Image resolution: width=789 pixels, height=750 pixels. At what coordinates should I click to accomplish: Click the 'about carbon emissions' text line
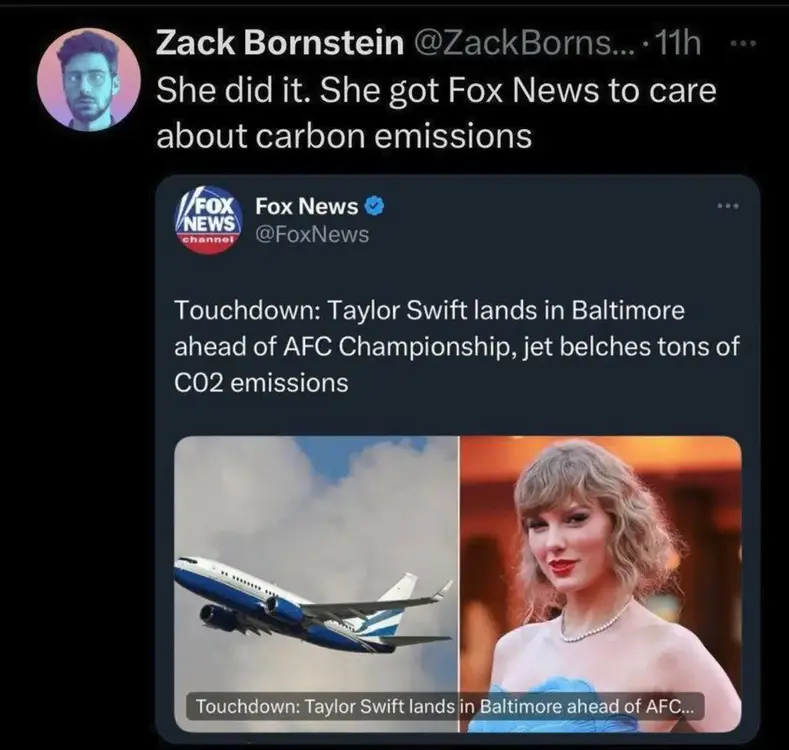click(x=343, y=136)
